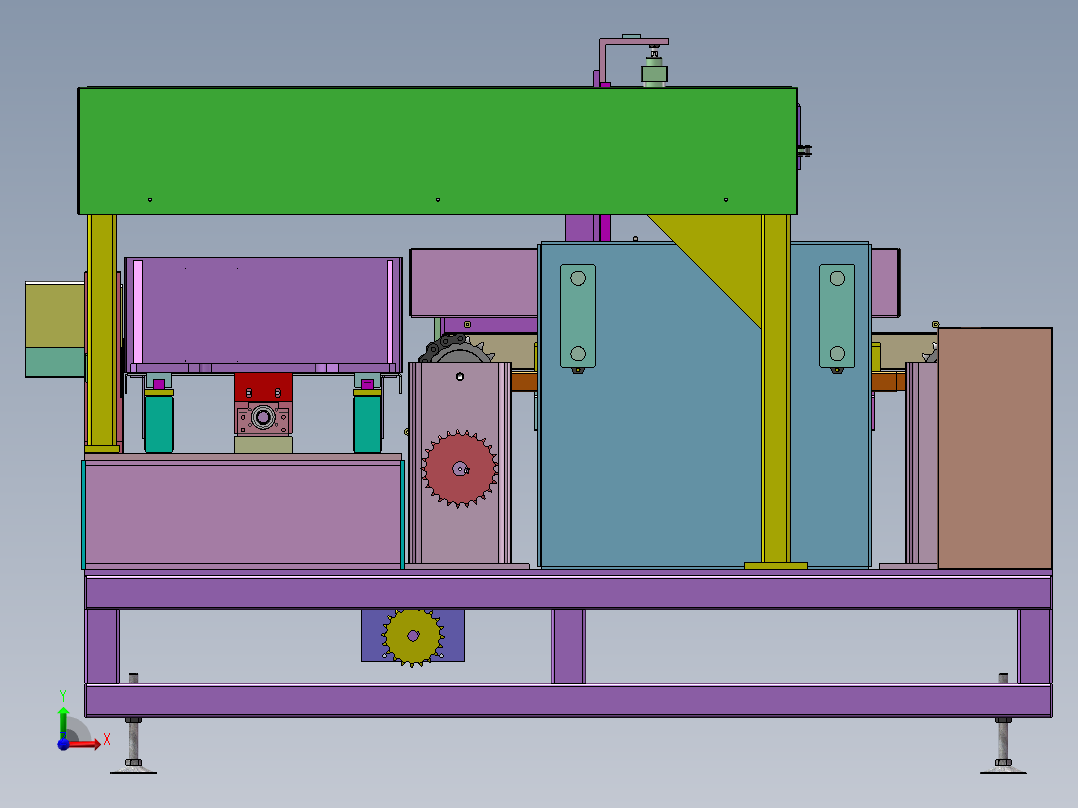1078x808 pixels.
Task: Select the left purple frame leg
Action: [102, 646]
